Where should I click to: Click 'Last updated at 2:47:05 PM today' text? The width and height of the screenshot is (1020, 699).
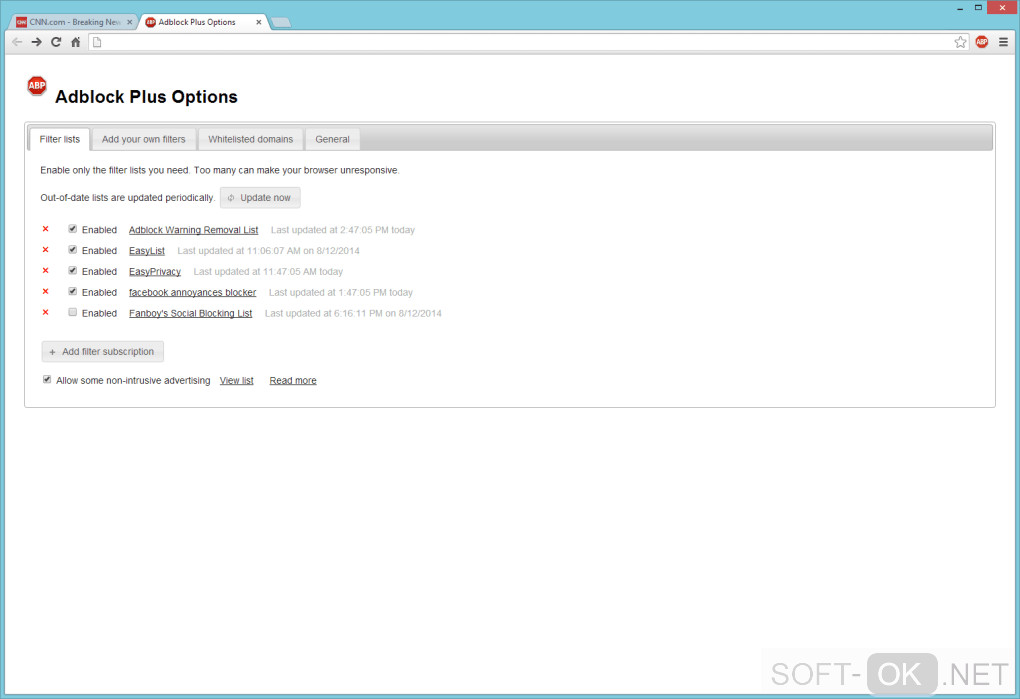[343, 230]
